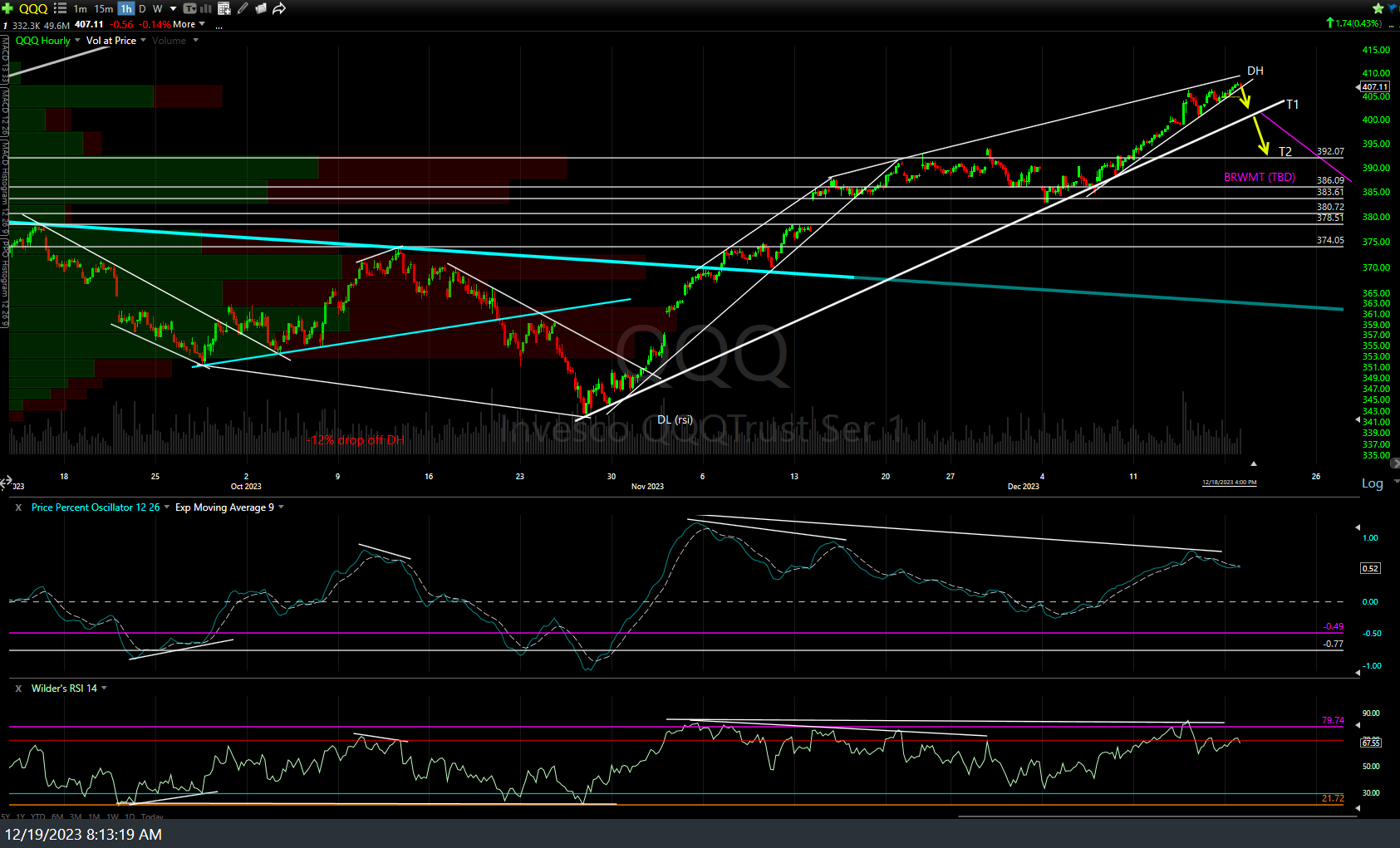Open the timeframe dropdown arrow after W
The image size is (1400, 848).
coord(173,8)
